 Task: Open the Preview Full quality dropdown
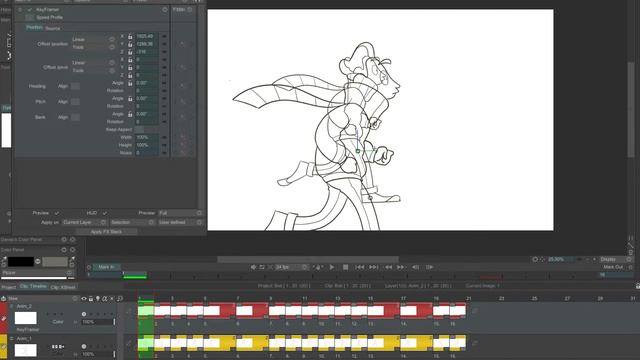(180, 213)
